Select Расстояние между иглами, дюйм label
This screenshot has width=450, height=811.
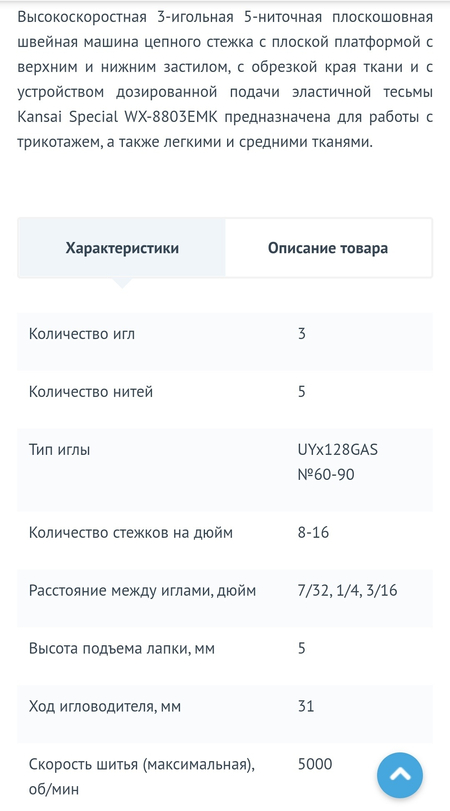142,591
